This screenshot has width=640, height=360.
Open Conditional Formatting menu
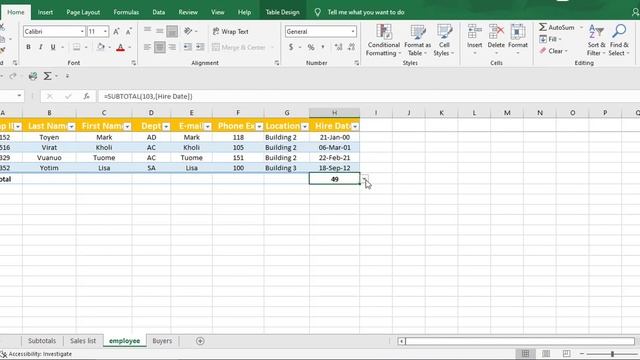pyautogui.click(x=383, y=40)
